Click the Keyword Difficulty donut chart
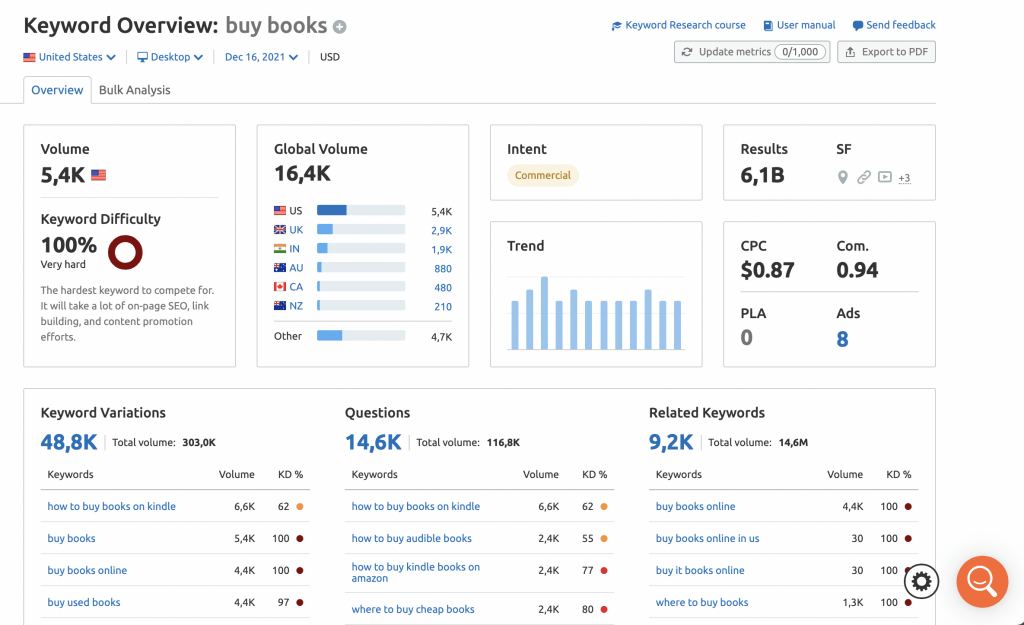Image resolution: width=1024 pixels, height=625 pixels. (x=125, y=252)
